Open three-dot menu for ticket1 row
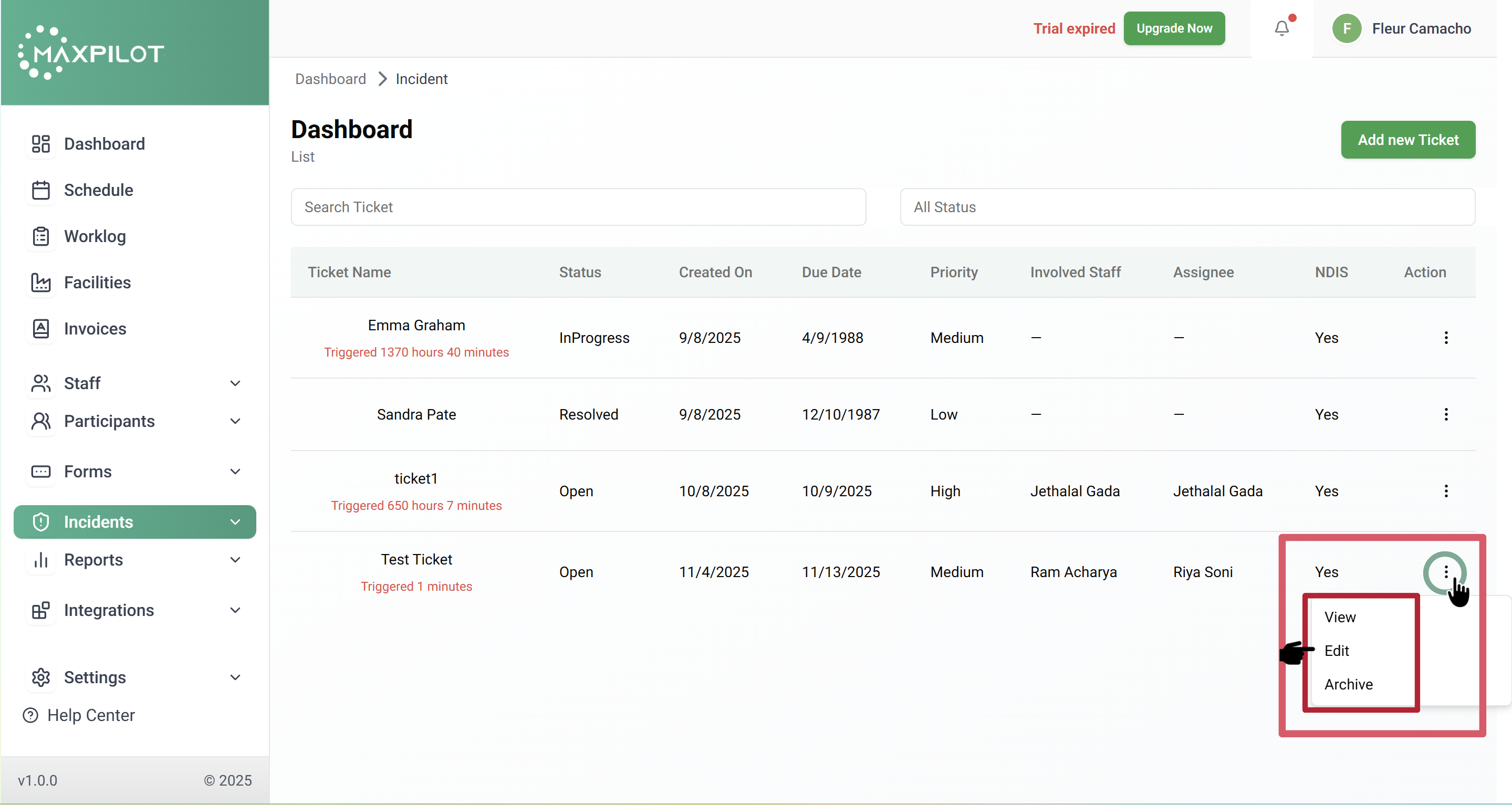 (x=1446, y=491)
